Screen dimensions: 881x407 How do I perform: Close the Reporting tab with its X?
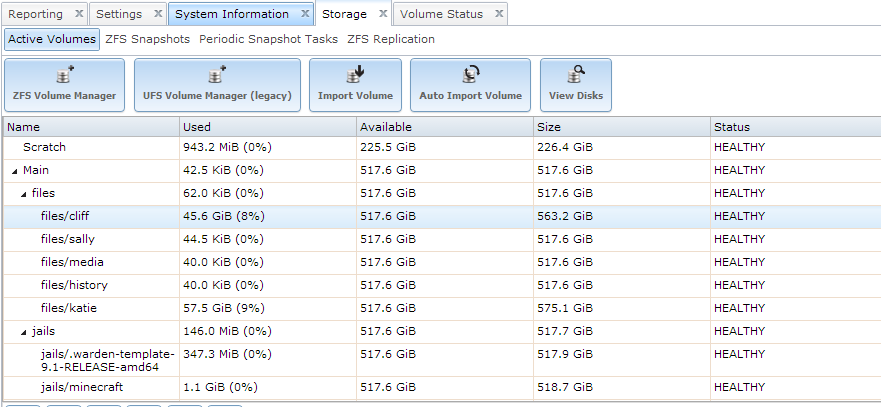pyautogui.click(x=79, y=15)
